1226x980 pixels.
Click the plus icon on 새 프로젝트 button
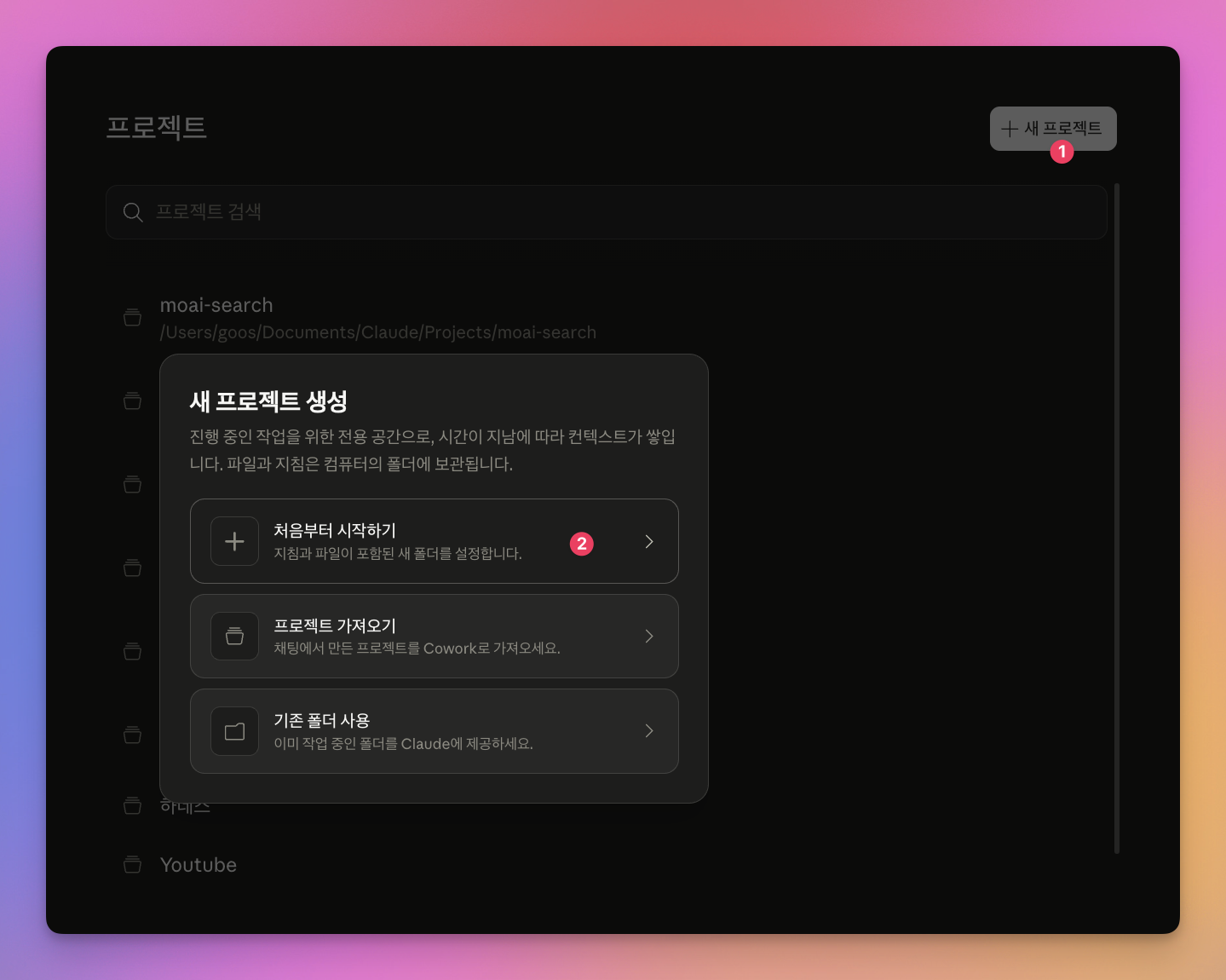pyautogui.click(x=1010, y=129)
